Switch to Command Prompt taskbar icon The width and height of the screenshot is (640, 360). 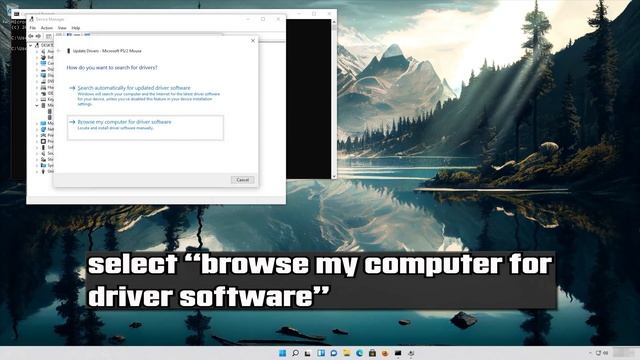398,353
